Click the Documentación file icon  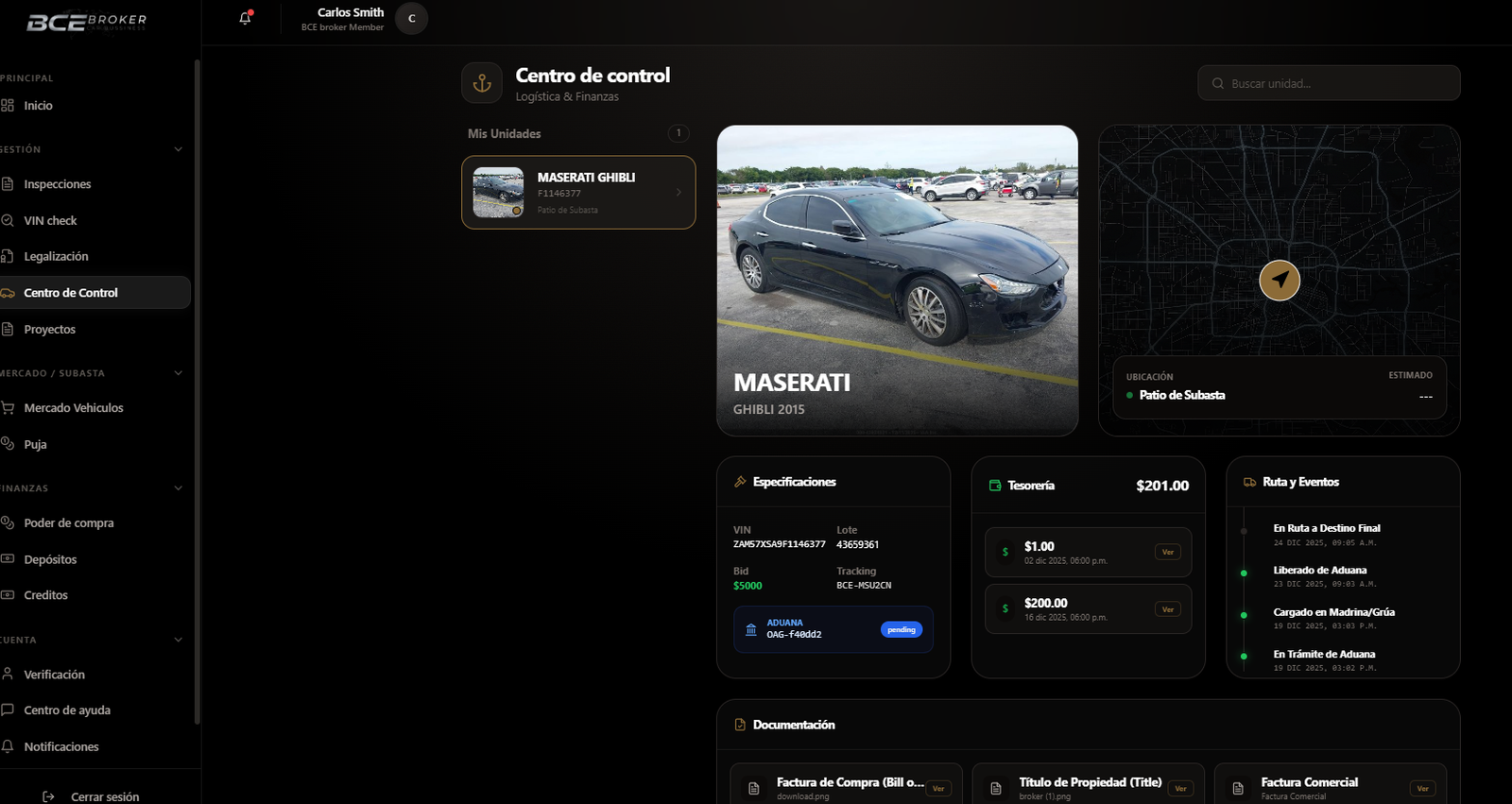click(x=740, y=725)
